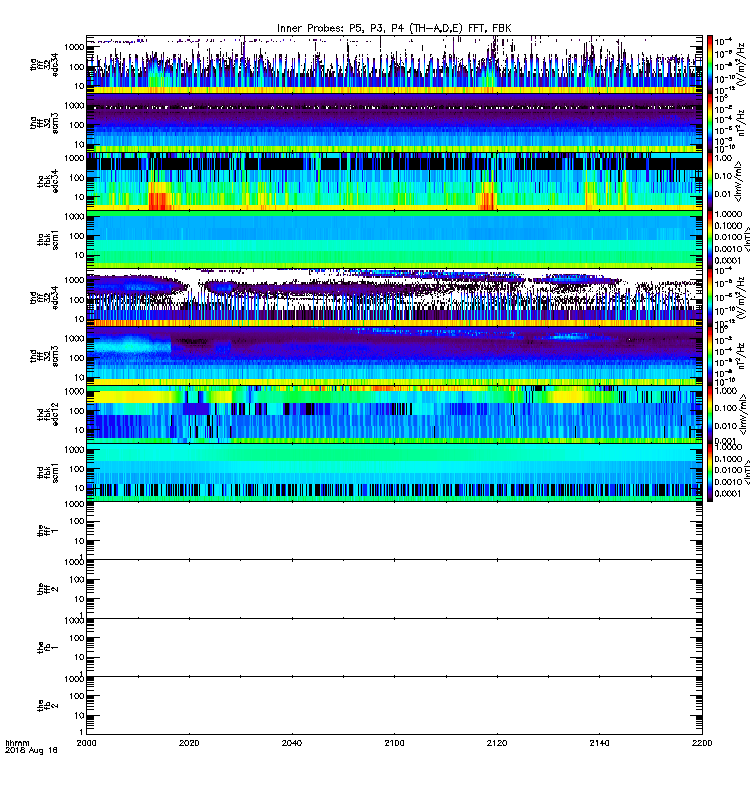This screenshot has height=800, width=750.
Task: Select the 'thd fbk scm1' axis label
Action: [48, 473]
